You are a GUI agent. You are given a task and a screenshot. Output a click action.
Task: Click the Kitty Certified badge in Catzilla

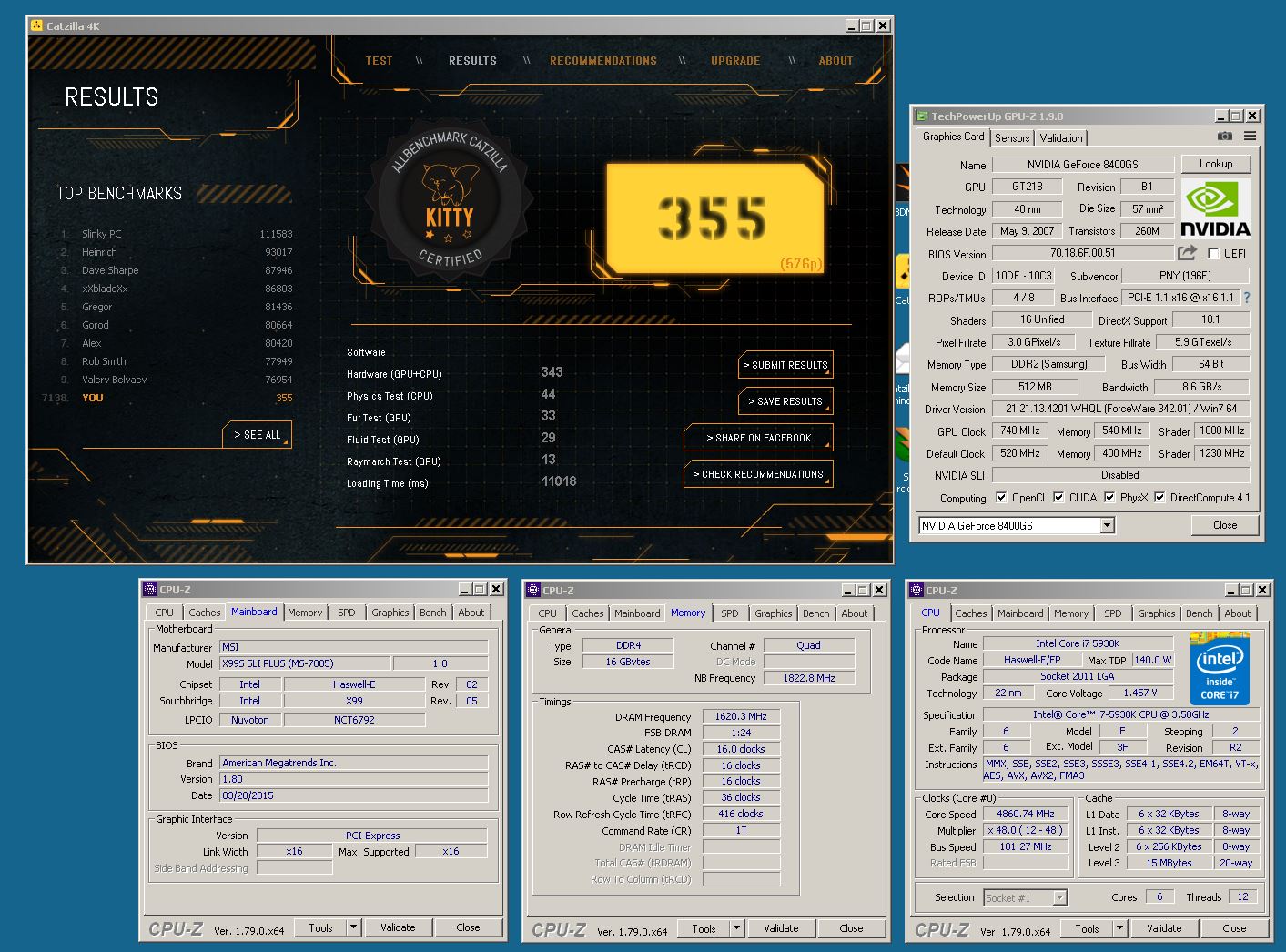pyautogui.click(x=449, y=200)
